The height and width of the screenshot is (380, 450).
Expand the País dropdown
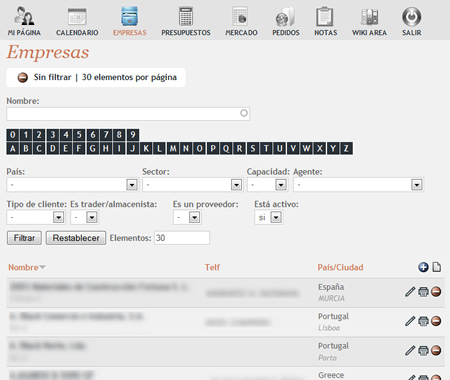click(132, 184)
